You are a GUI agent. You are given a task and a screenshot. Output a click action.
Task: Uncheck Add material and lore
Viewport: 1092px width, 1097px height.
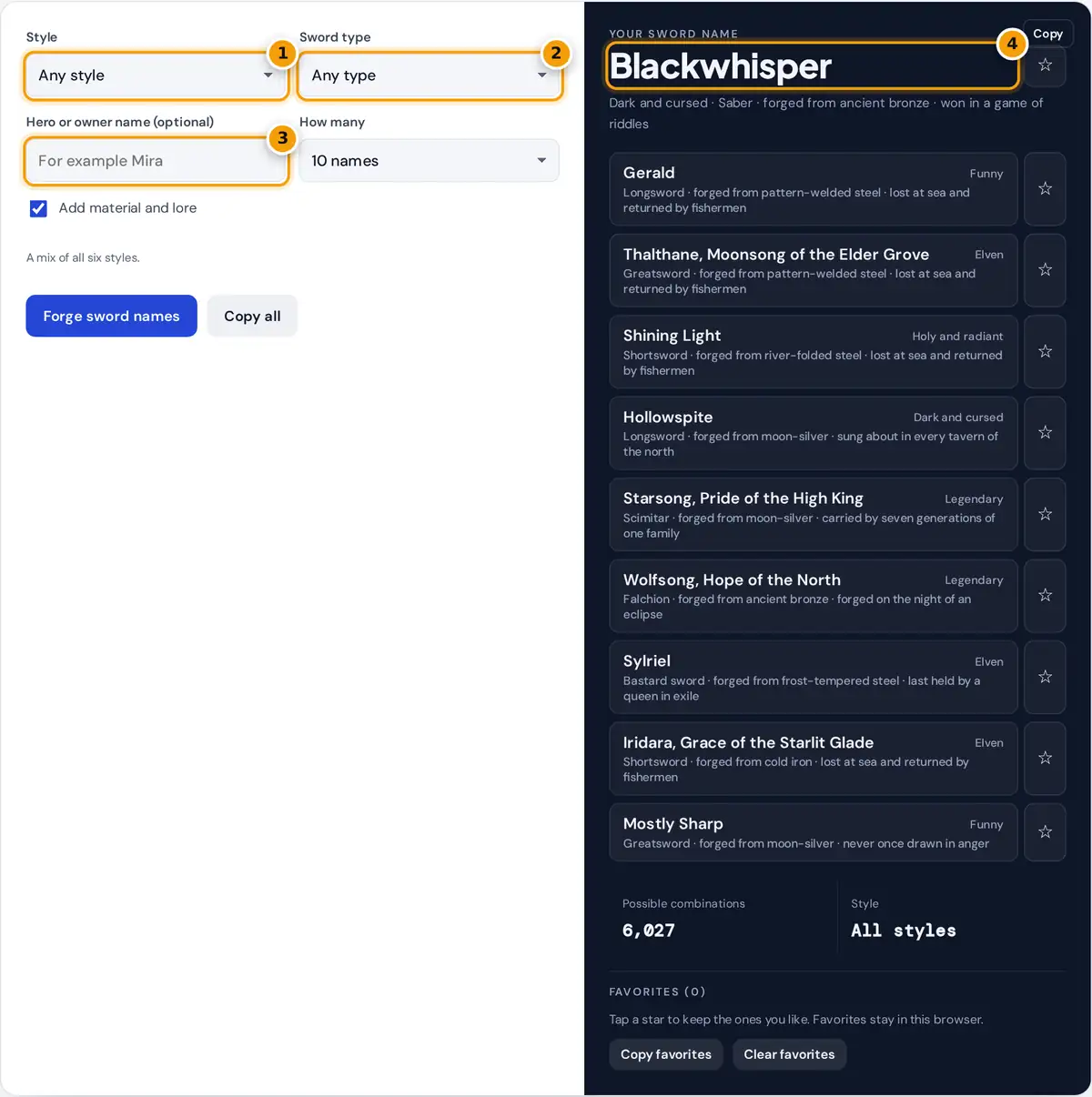point(38,208)
